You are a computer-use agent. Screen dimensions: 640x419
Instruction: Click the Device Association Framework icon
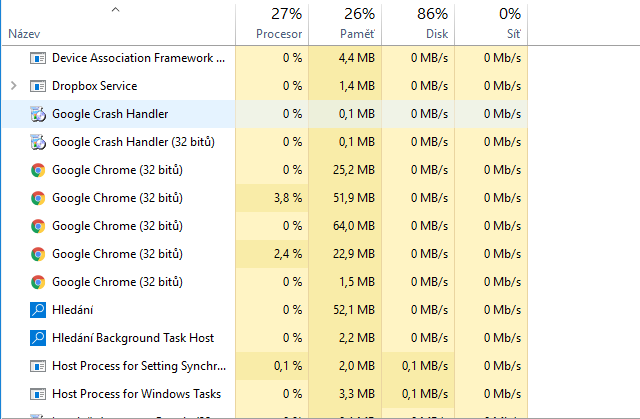click(38, 58)
